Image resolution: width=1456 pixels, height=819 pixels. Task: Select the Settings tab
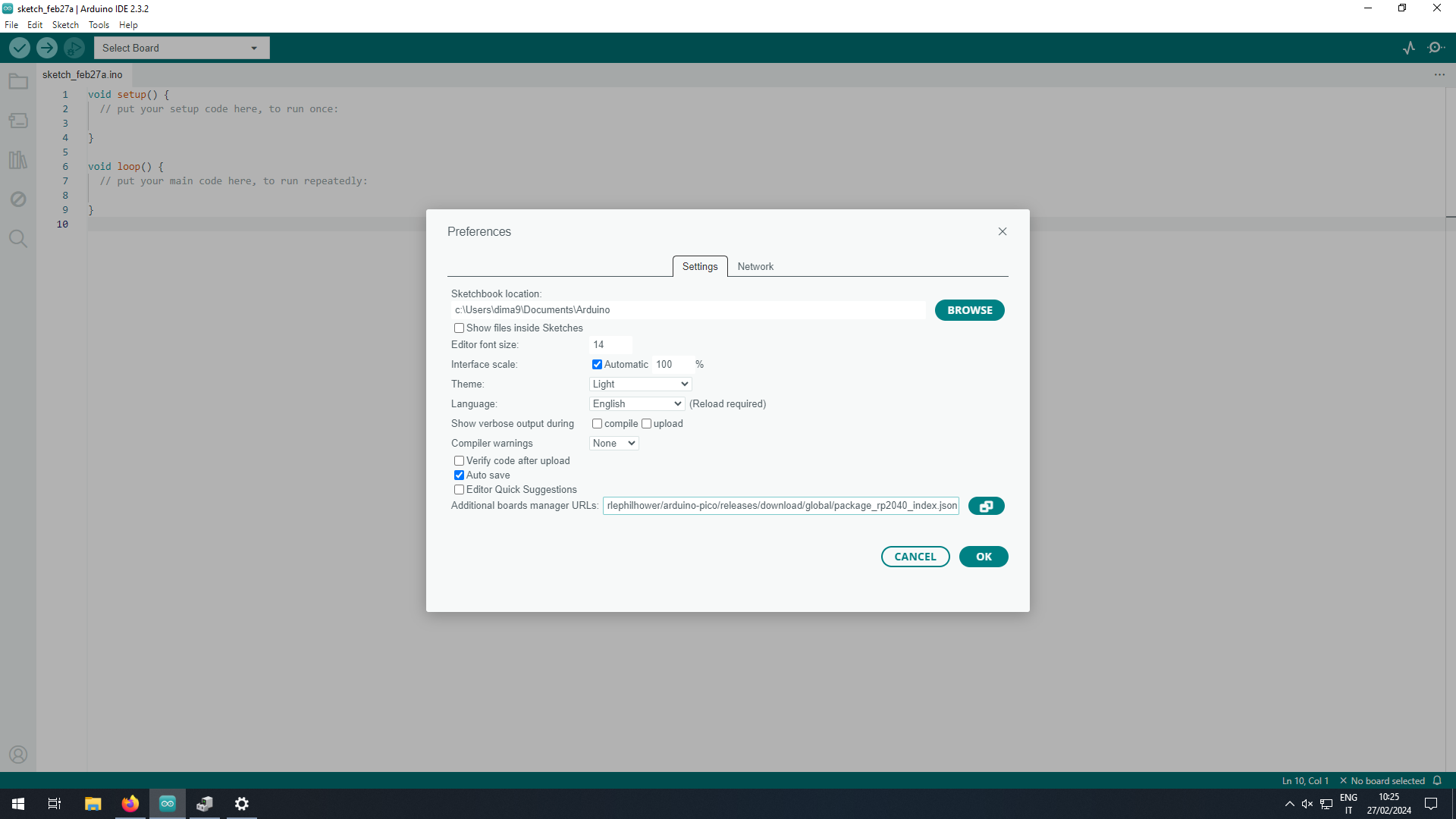(700, 267)
